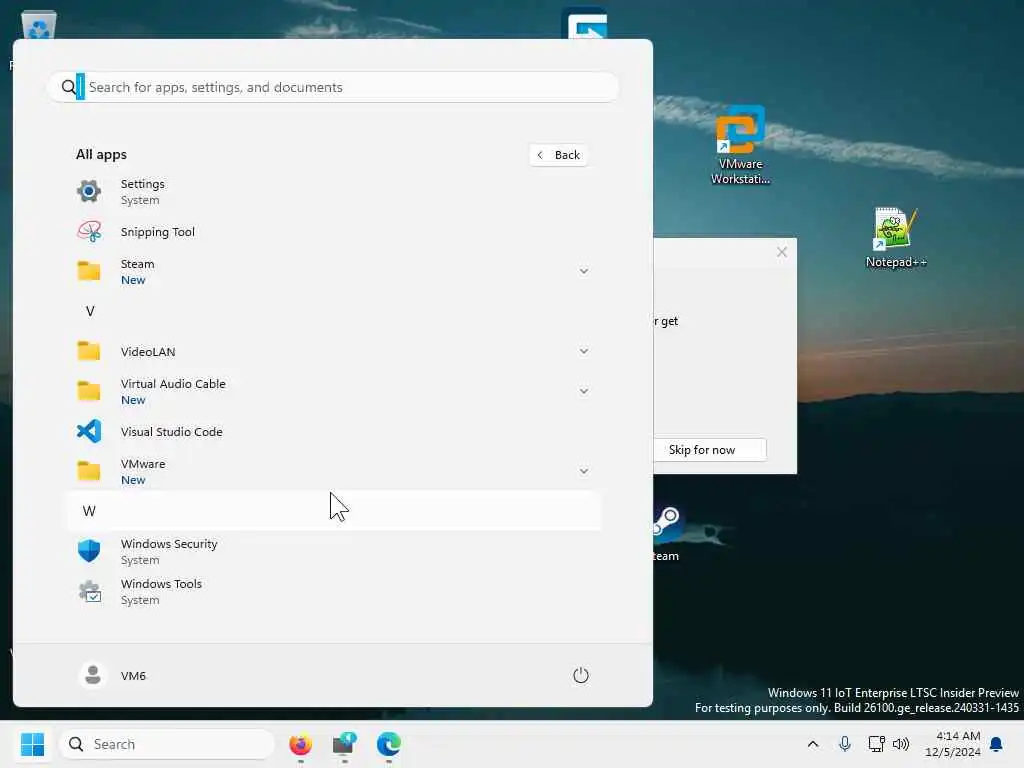This screenshot has width=1024, height=768.
Task: Open the Steam folder icon
Action: [x=89, y=271]
